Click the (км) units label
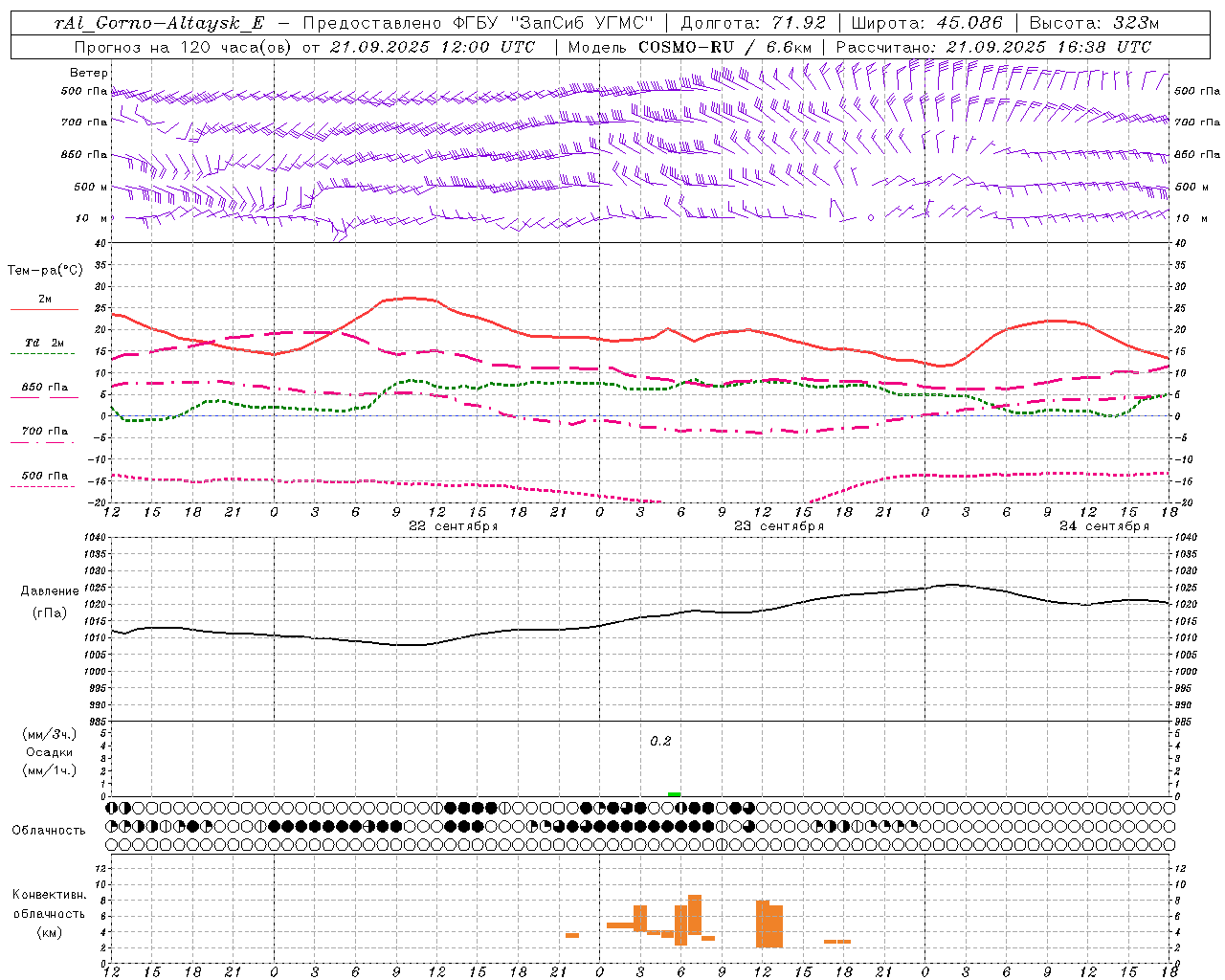1225x980 pixels. [x=50, y=932]
